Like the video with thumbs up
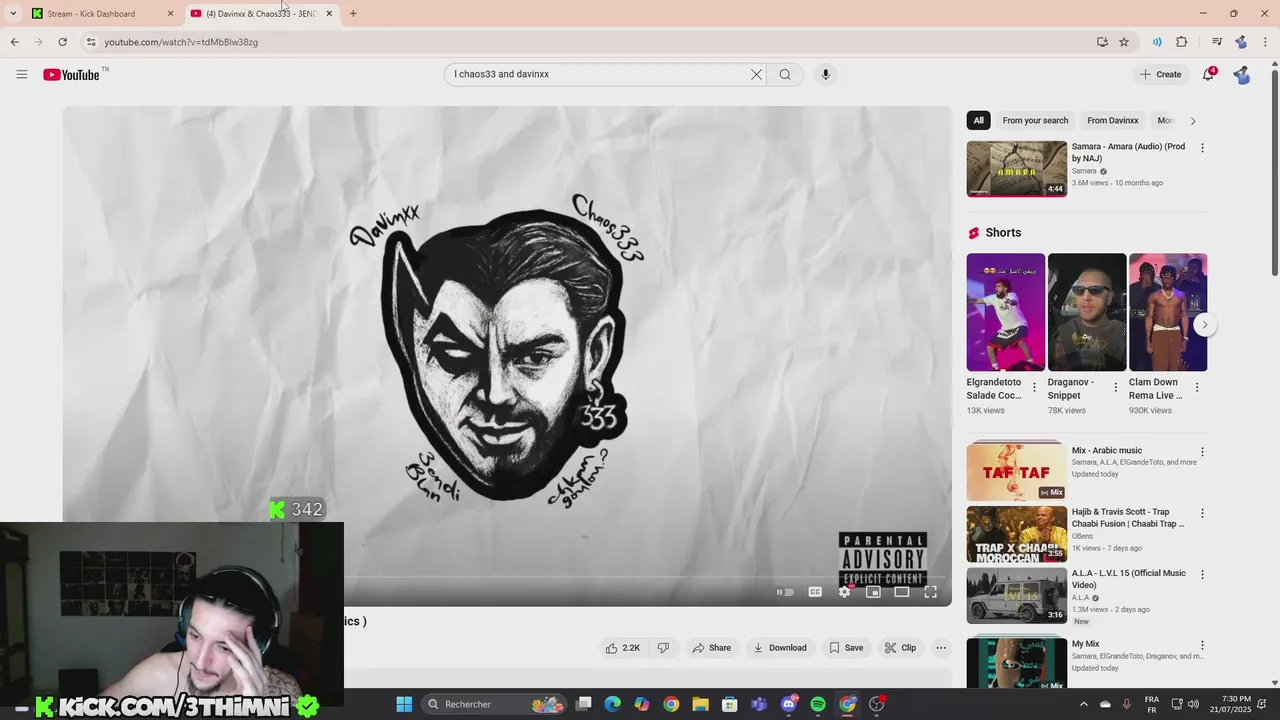Viewport: 1280px width, 720px height. (622, 648)
